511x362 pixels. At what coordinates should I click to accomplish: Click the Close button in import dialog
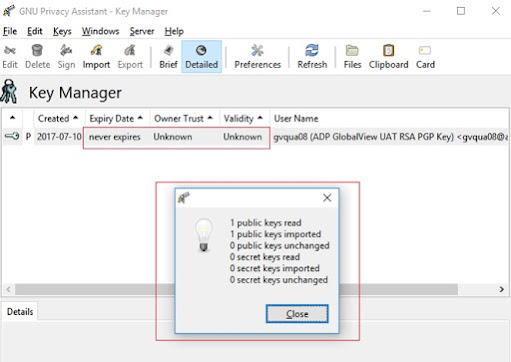click(297, 314)
